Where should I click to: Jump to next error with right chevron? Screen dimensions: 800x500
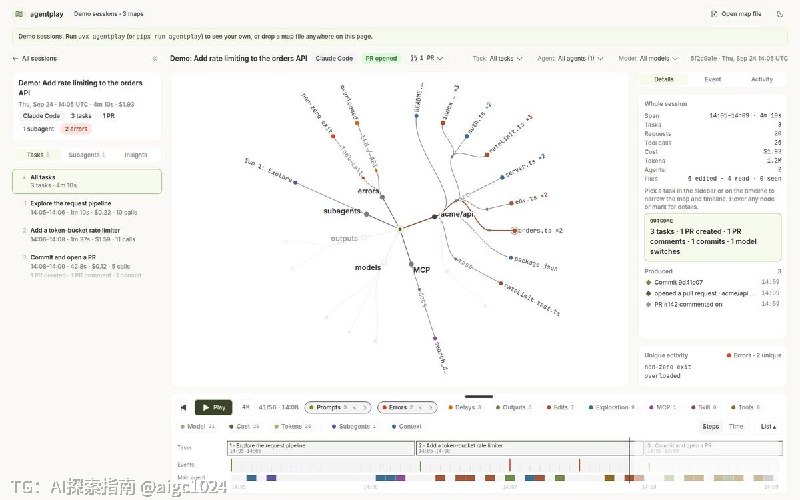[x=431, y=408]
